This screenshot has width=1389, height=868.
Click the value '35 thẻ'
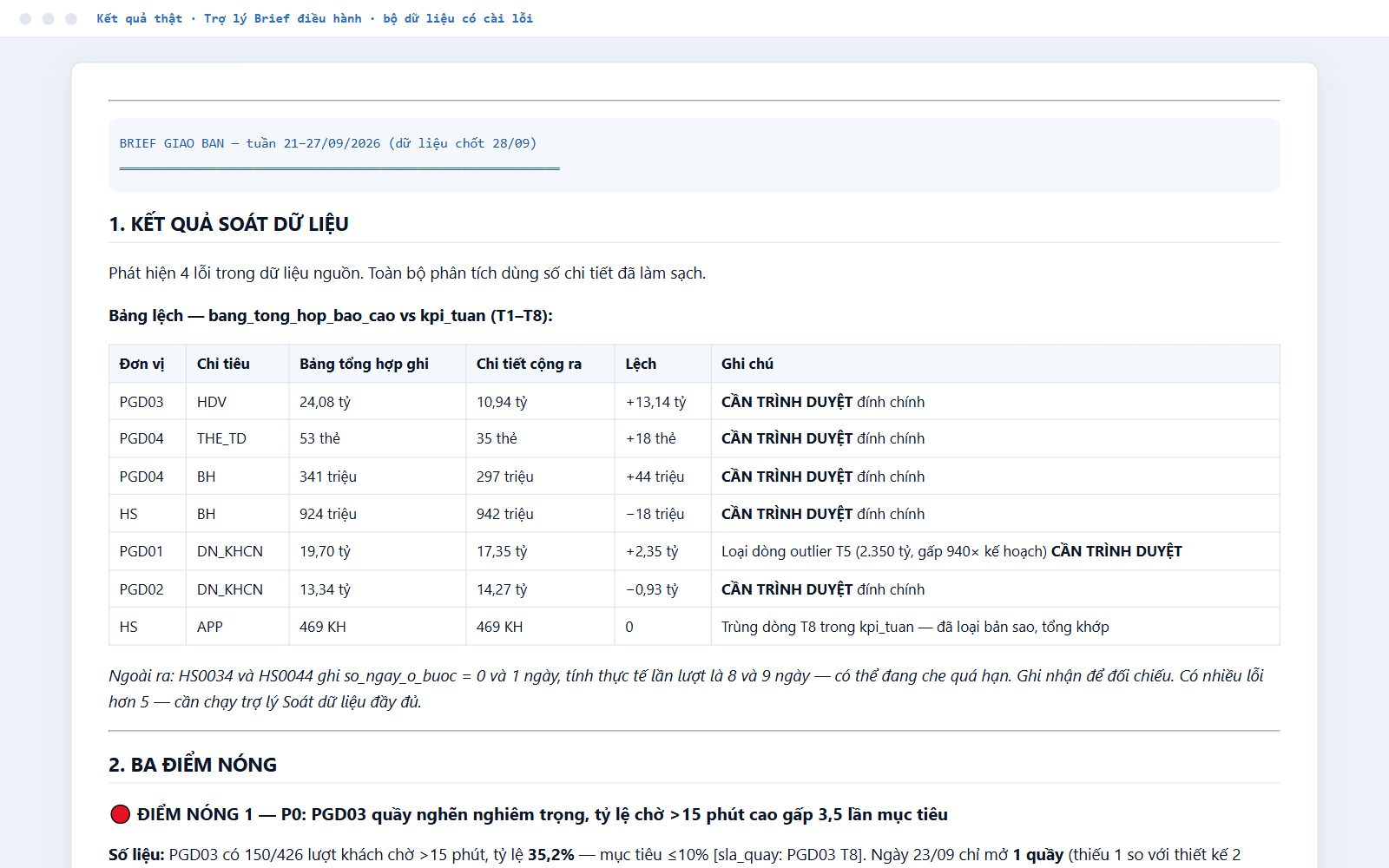coord(497,438)
